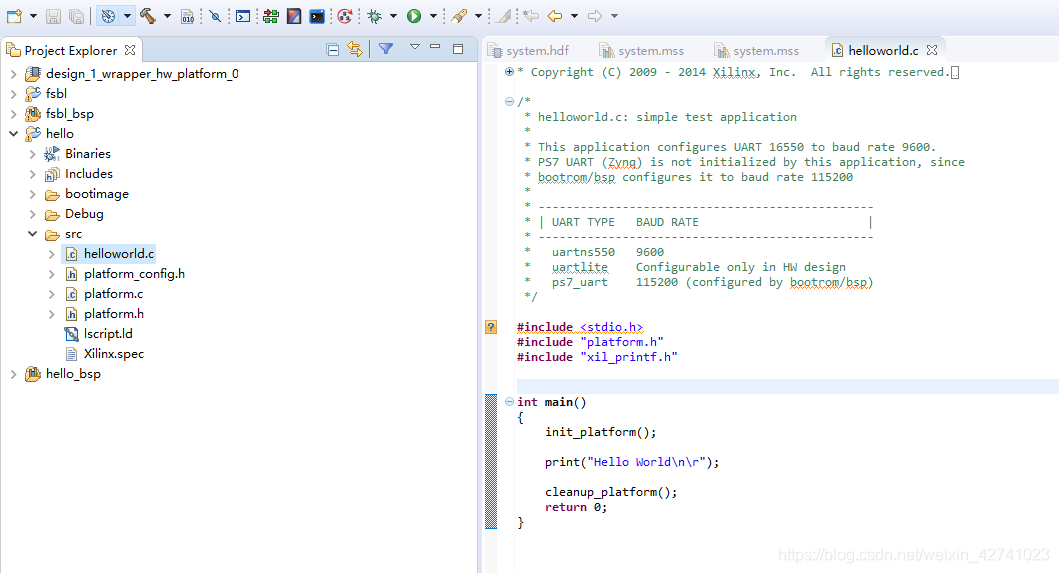The image size is (1059, 573).
Task: Expand the Binaries node
Action: click(32, 154)
